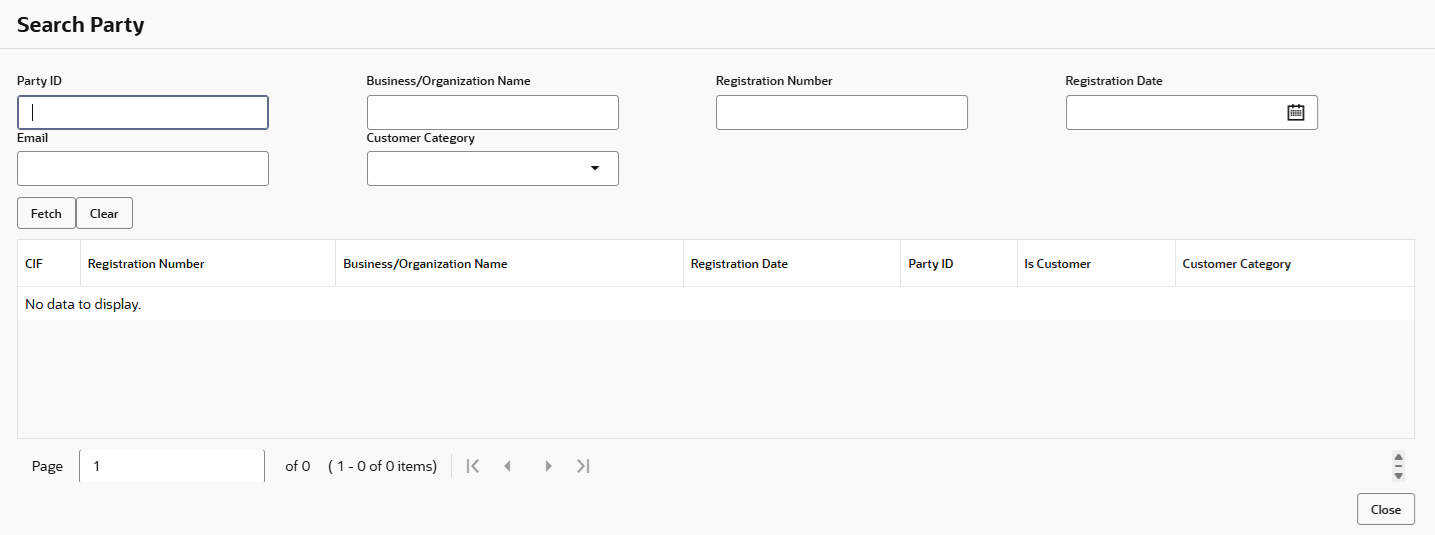Expand the Customer Category dropdown

pyautogui.click(x=595, y=169)
